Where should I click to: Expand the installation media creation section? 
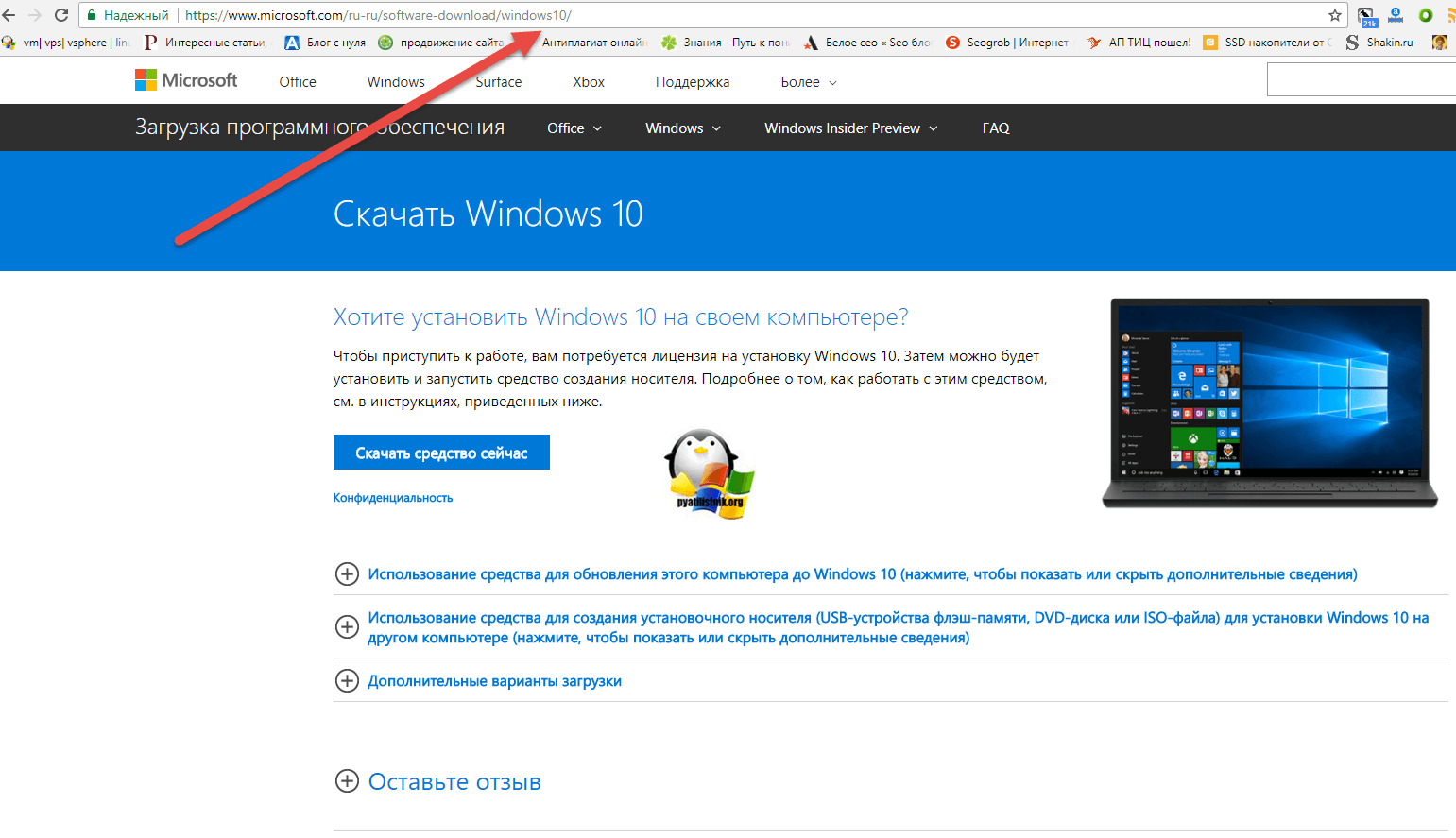tap(348, 627)
